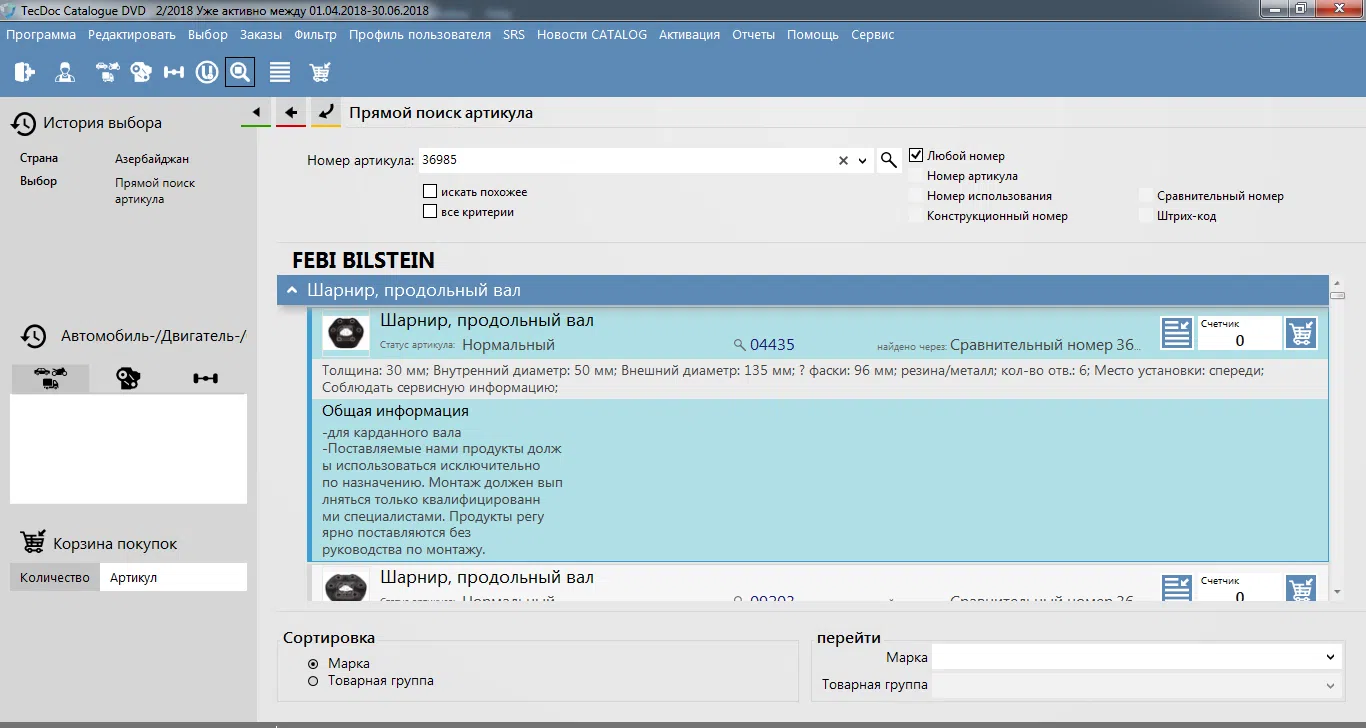Viewport: 1366px width, 728px height.
Task: Toggle the 'Штрих-код' checkbox
Action: click(x=1145, y=216)
